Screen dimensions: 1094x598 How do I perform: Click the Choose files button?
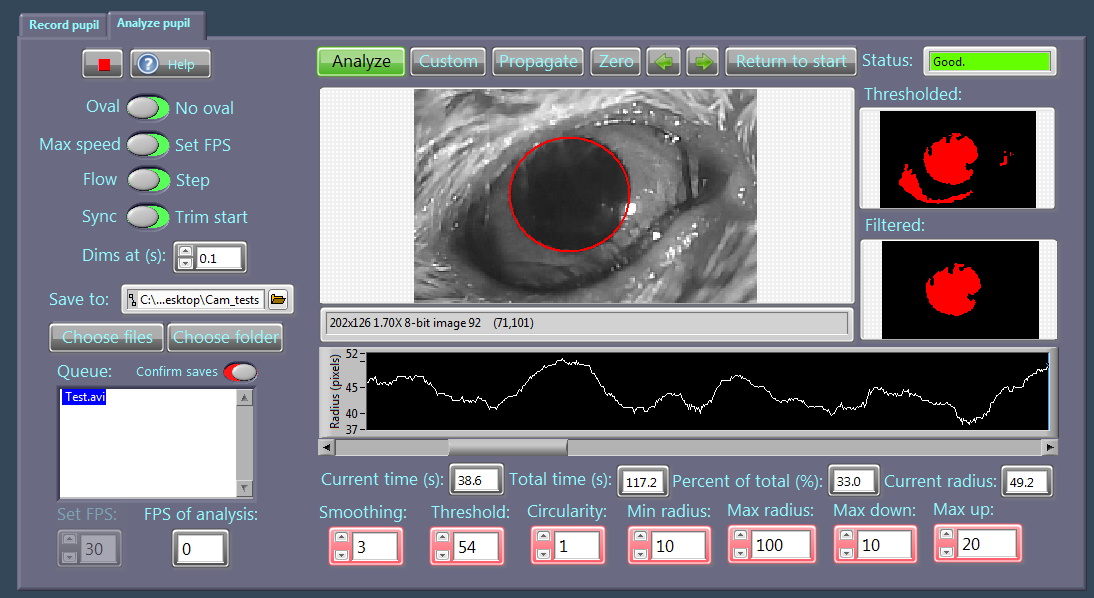107,337
